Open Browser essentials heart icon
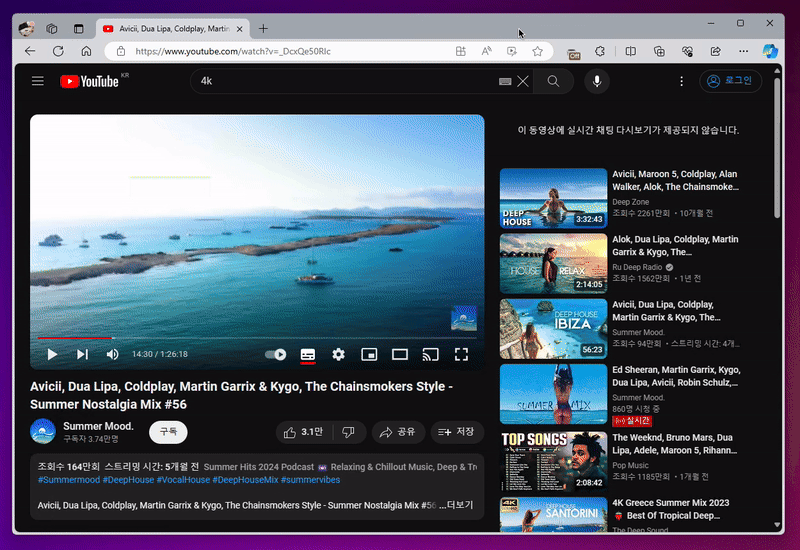This screenshot has height=550, width=800. [687, 51]
